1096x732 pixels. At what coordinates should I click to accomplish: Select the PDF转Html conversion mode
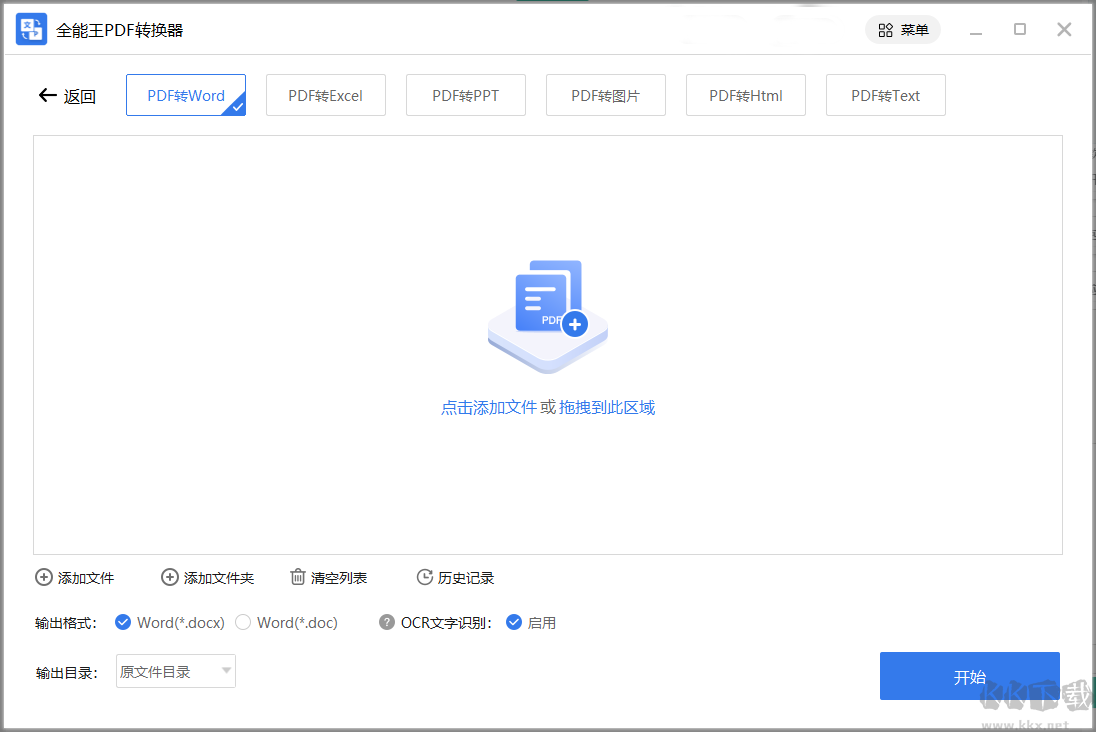click(x=745, y=94)
